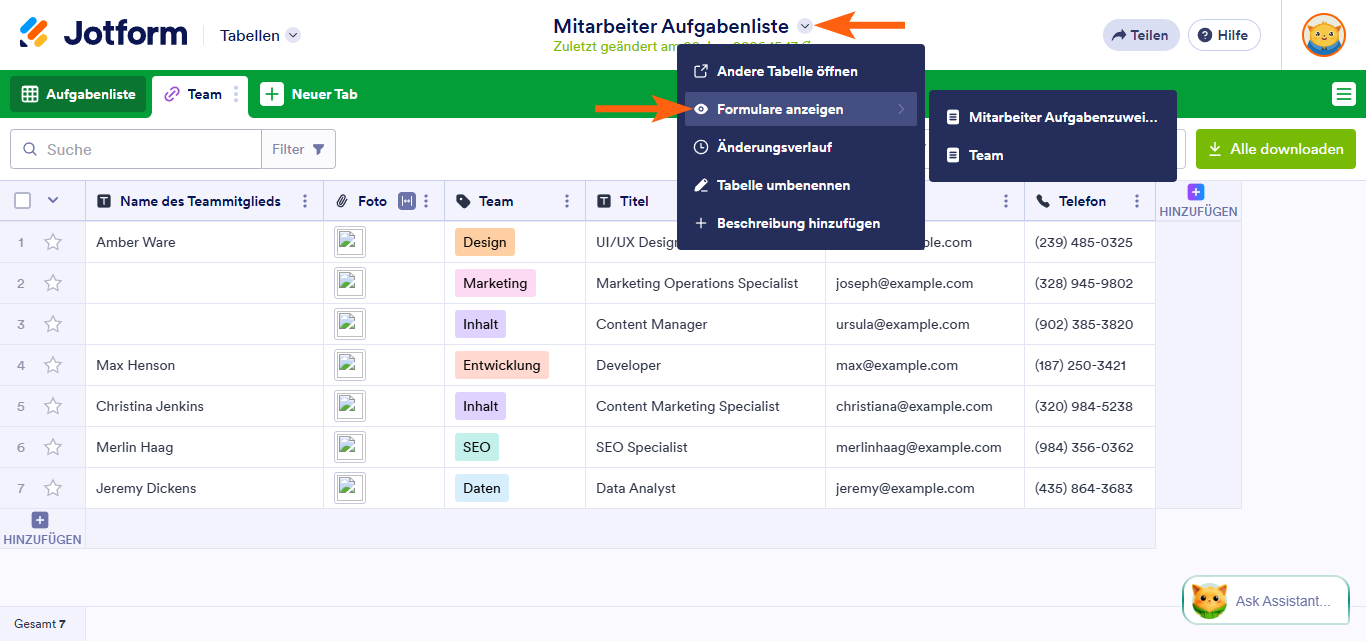Image resolution: width=1366 pixels, height=641 pixels.
Task: Open the Filter dropdown above the table
Action: click(x=298, y=148)
